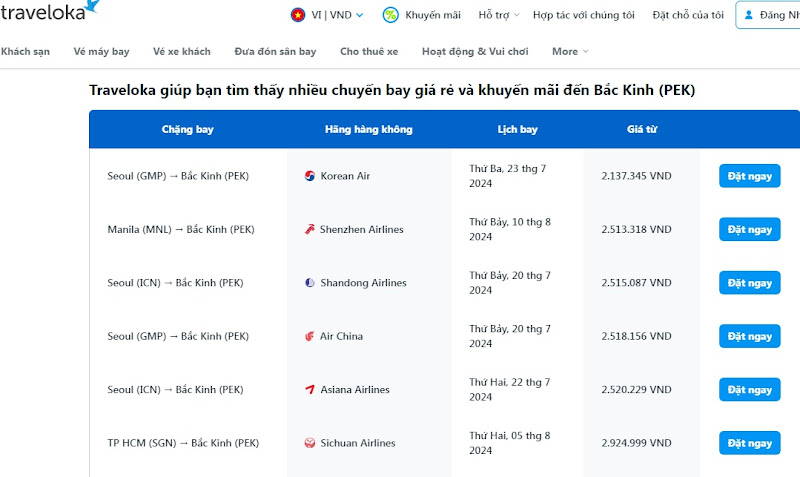Image resolution: width=800 pixels, height=477 pixels.
Task: Click the user icon beside Đăng Nhập
Action: click(748, 15)
